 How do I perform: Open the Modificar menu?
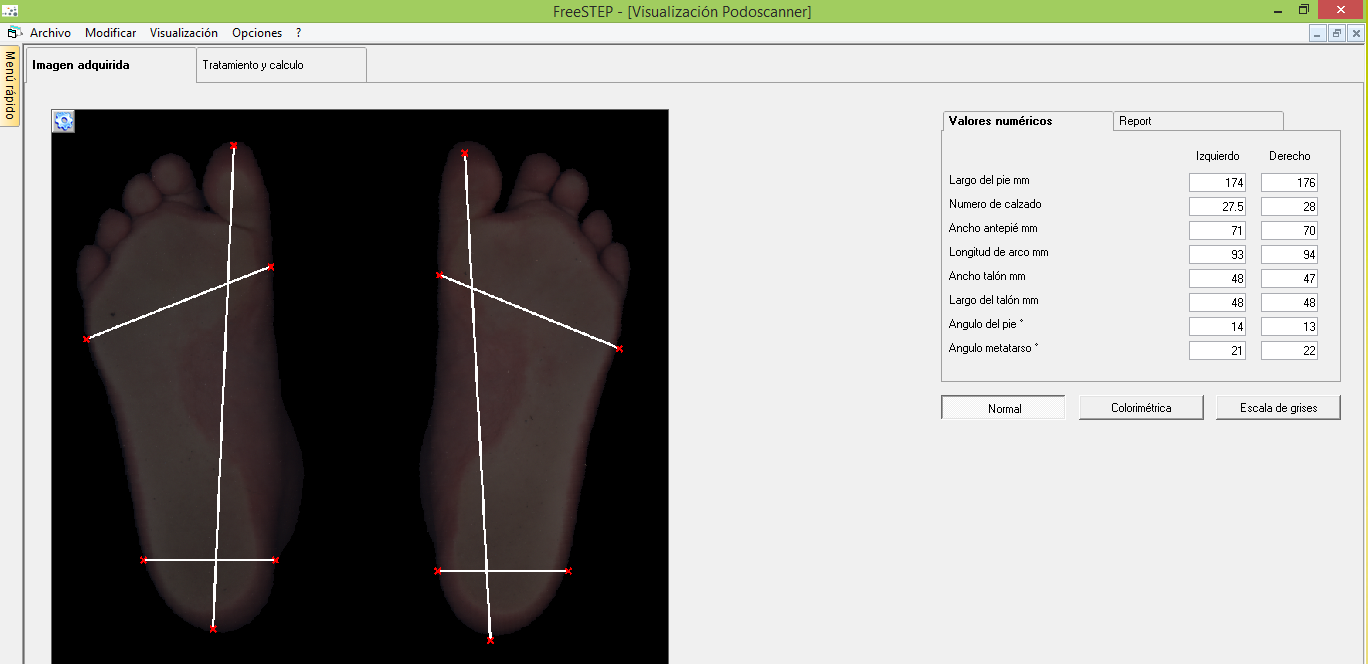coord(110,33)
